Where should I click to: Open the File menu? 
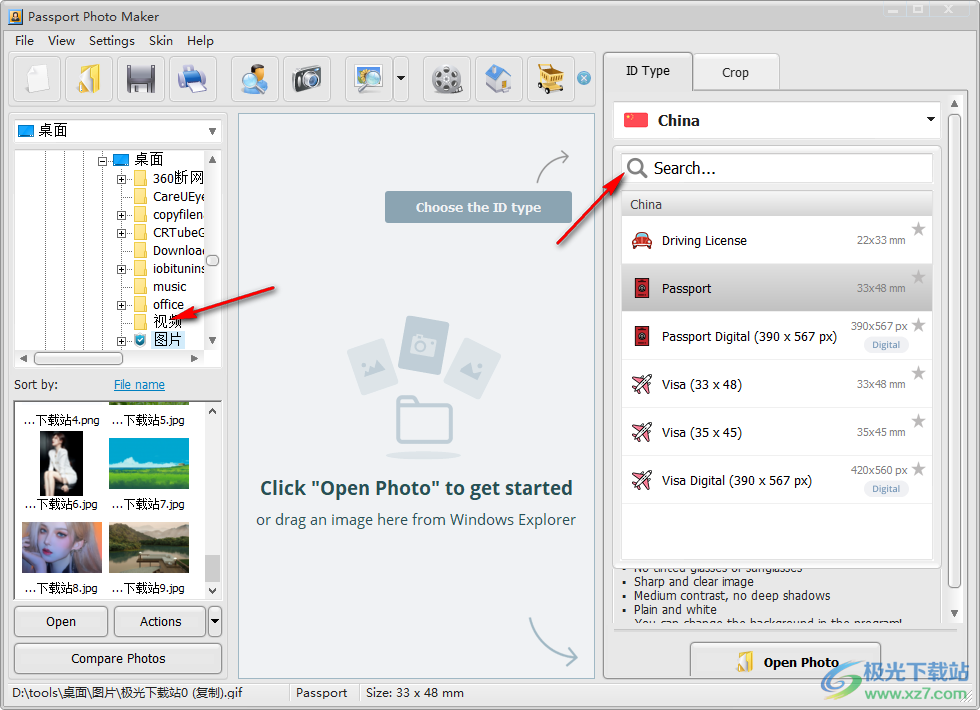(x=24, y=41)
